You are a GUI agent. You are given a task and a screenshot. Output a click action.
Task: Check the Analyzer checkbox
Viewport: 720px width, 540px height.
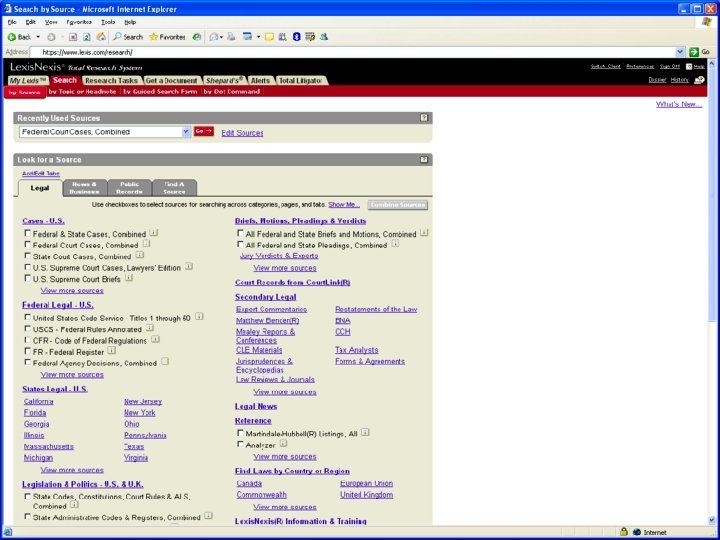click(240, 444)
